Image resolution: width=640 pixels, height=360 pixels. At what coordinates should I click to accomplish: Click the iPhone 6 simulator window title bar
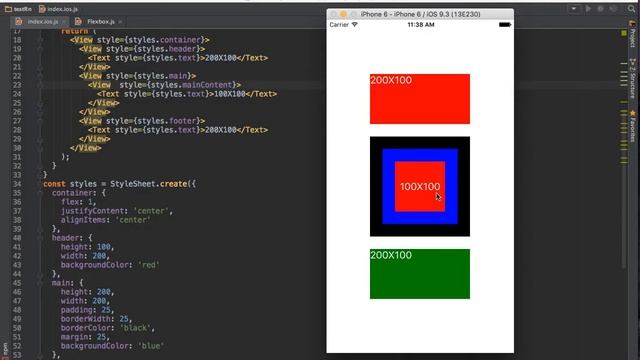click(x=420, y=14)
